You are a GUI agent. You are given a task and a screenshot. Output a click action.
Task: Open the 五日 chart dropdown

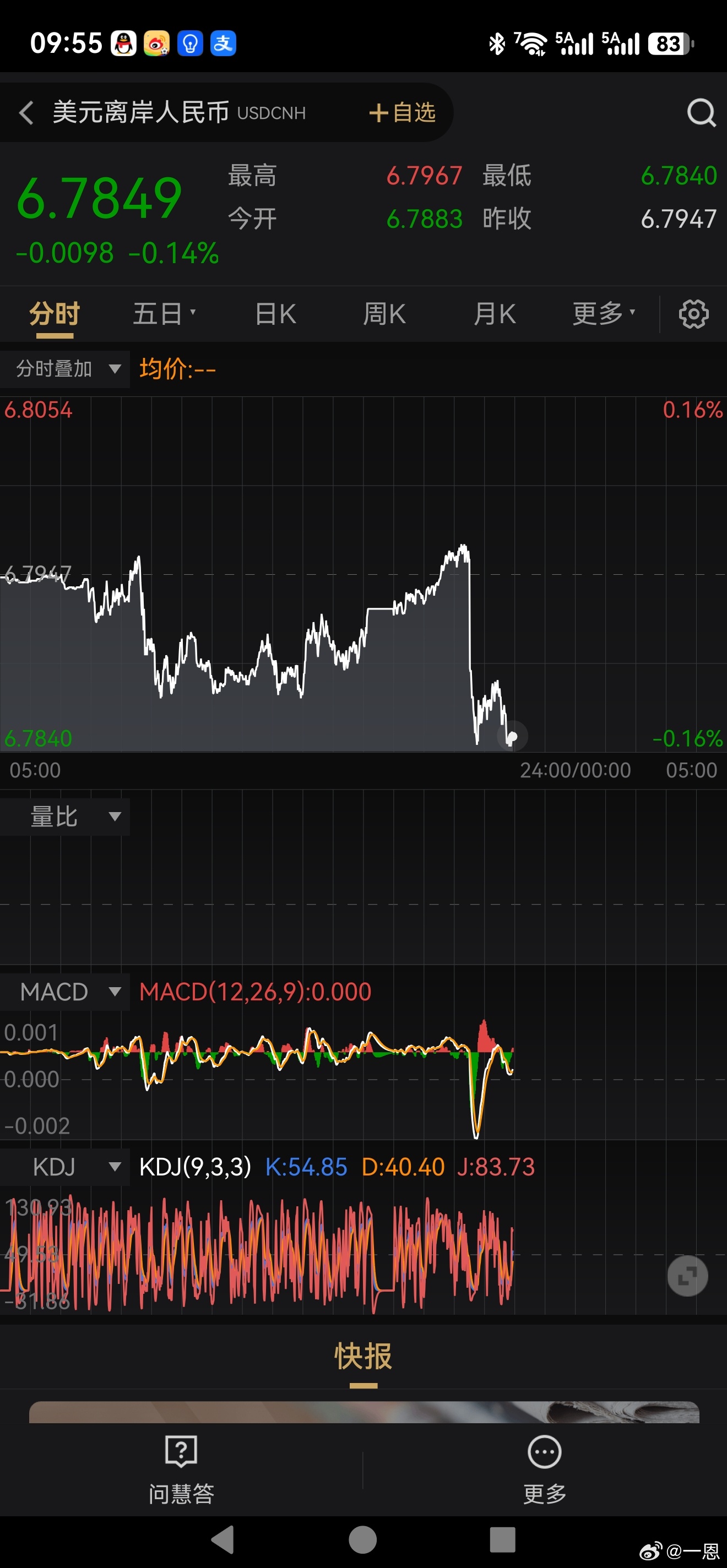164,314
